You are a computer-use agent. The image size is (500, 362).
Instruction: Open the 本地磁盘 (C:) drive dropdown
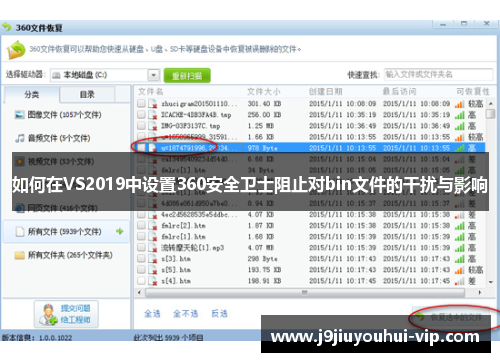[x=153, y=75]
